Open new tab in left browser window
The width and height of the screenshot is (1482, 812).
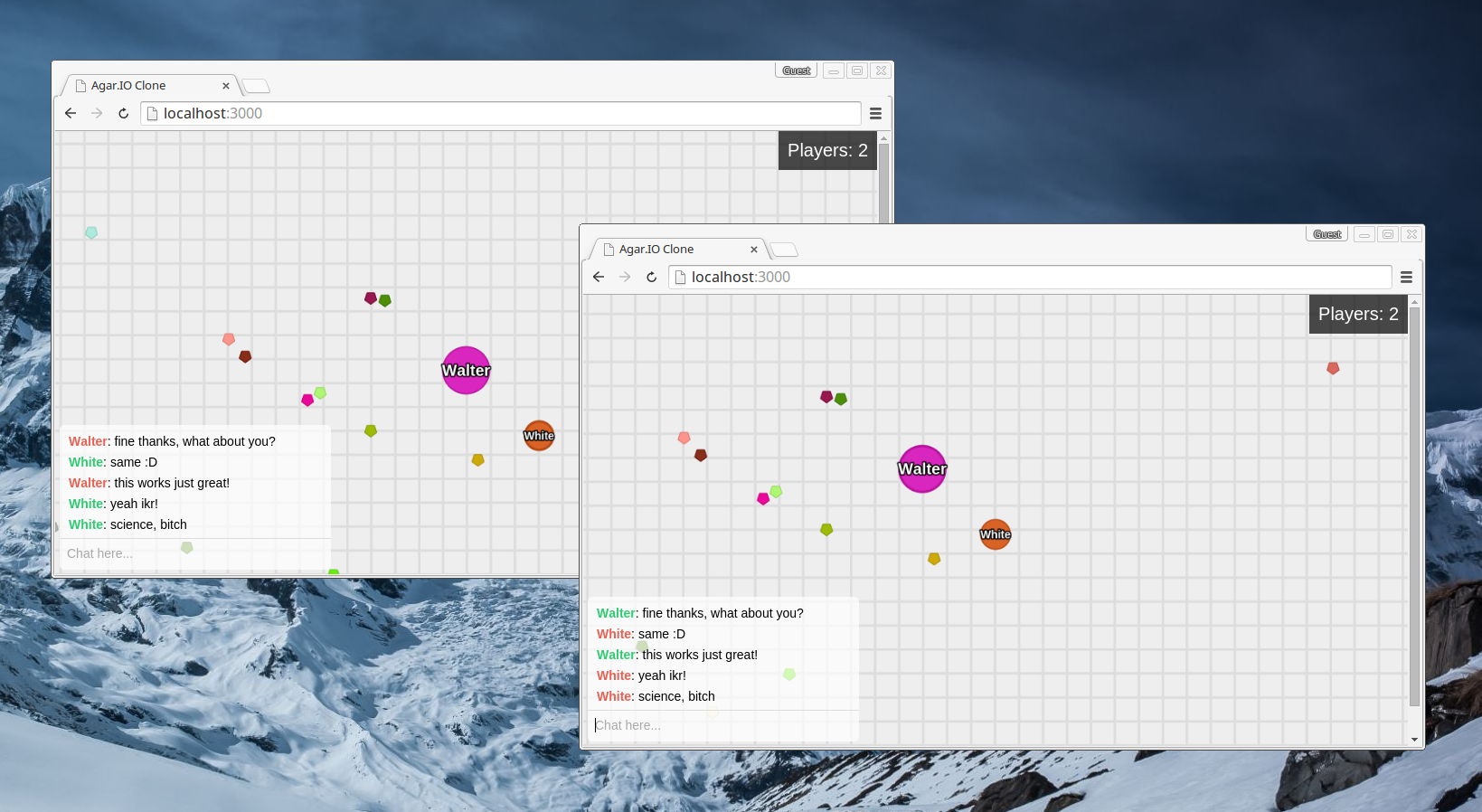point(256,86)
